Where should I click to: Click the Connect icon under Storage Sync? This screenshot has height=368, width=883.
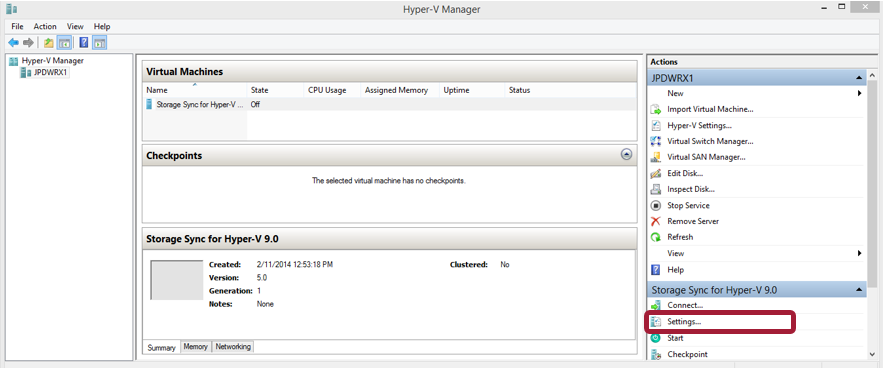pos(655,305)
